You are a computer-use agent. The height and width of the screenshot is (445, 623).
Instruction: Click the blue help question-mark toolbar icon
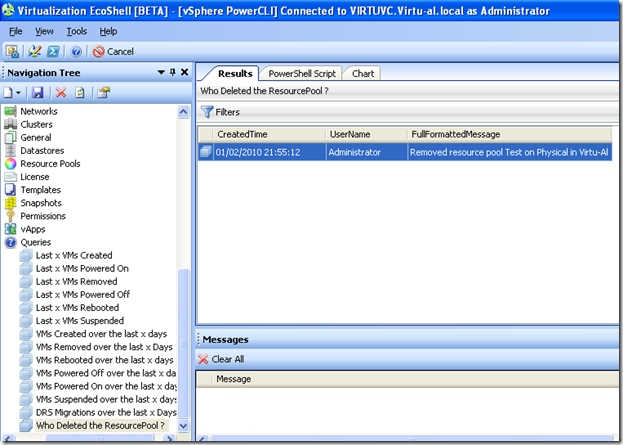pos(76,51)
